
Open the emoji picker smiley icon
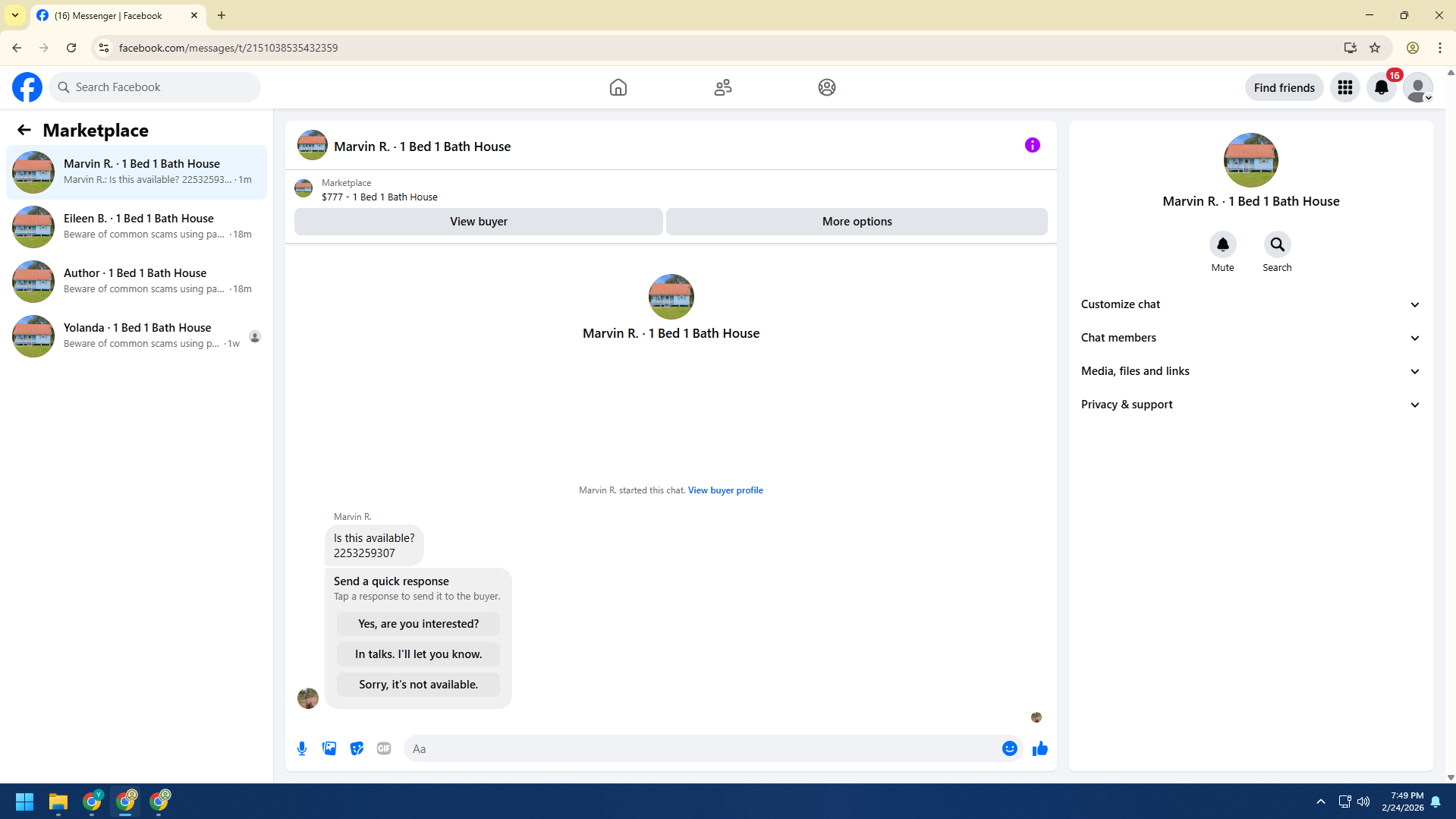(1009, 748)
